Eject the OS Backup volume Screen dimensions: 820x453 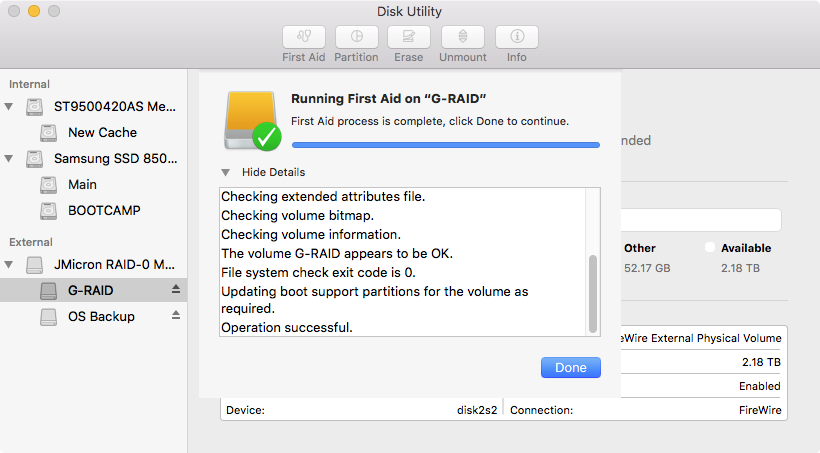click(x=177, y=316)
